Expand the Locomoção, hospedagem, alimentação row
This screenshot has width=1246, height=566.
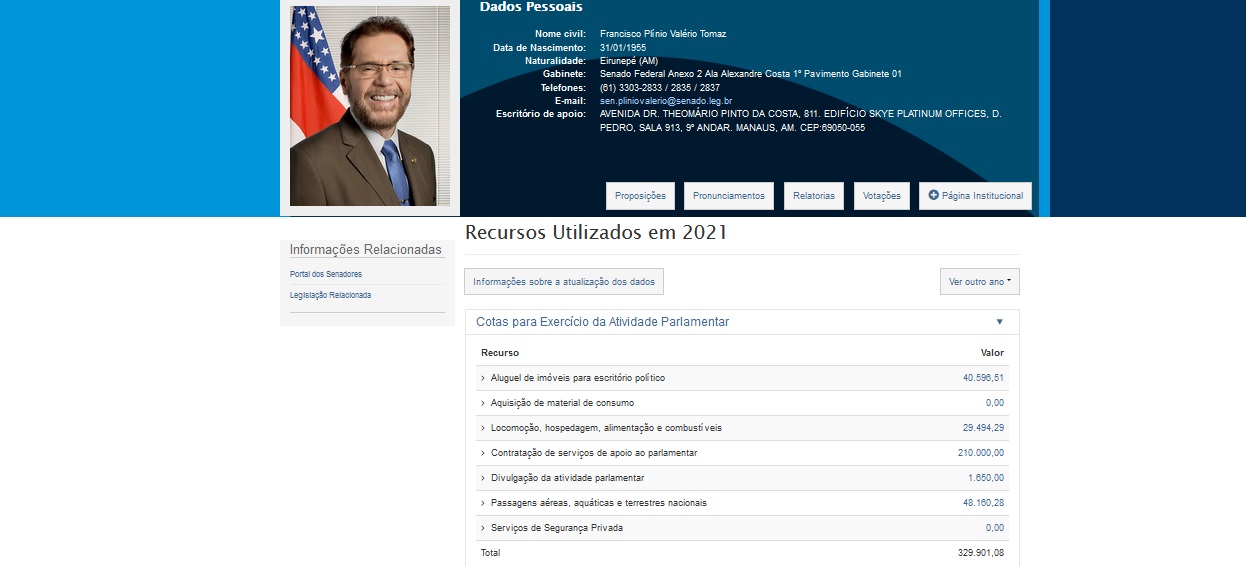483,428
